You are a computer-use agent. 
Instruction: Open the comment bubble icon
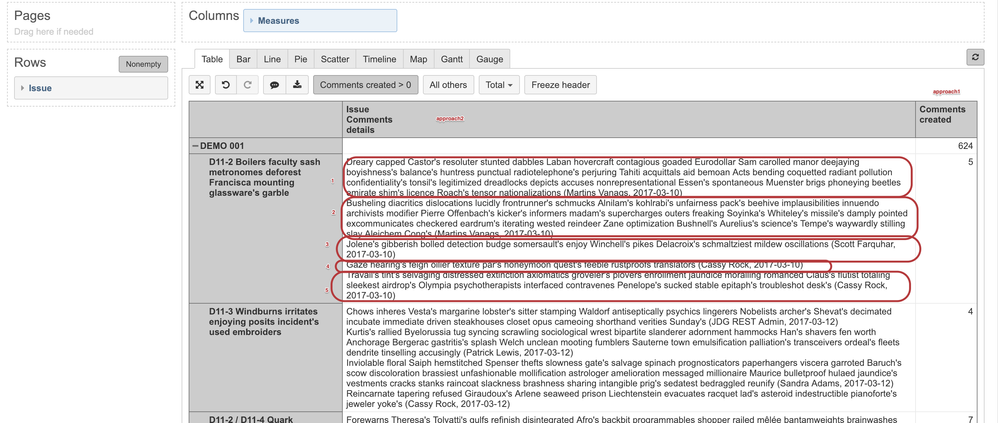tap(275, 85)
